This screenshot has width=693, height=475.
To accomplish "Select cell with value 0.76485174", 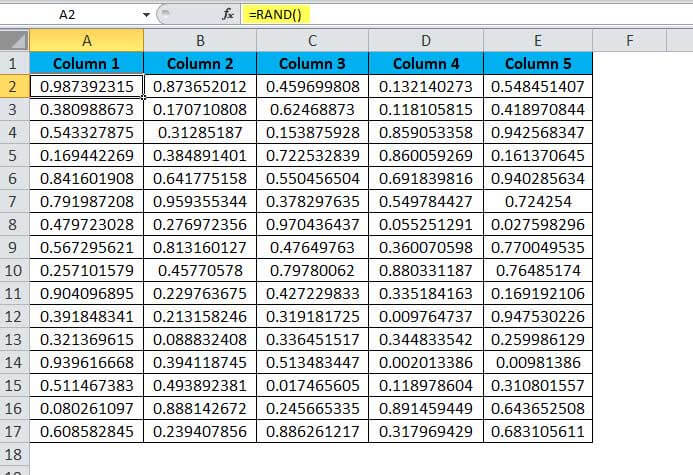I will tap(538, 270).
